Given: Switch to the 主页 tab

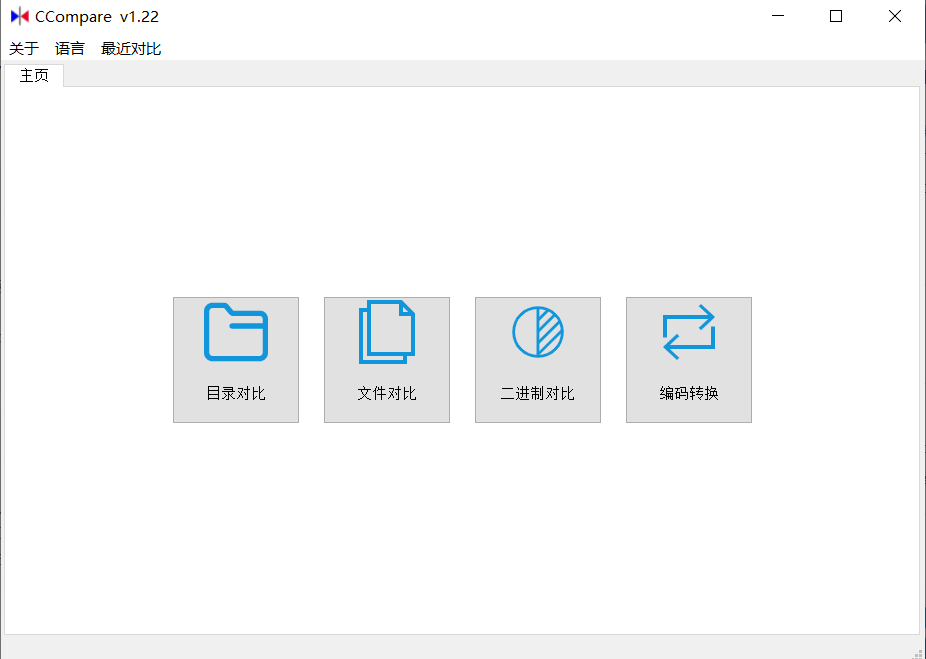Looking at the screenshot, I should (34, 76).
